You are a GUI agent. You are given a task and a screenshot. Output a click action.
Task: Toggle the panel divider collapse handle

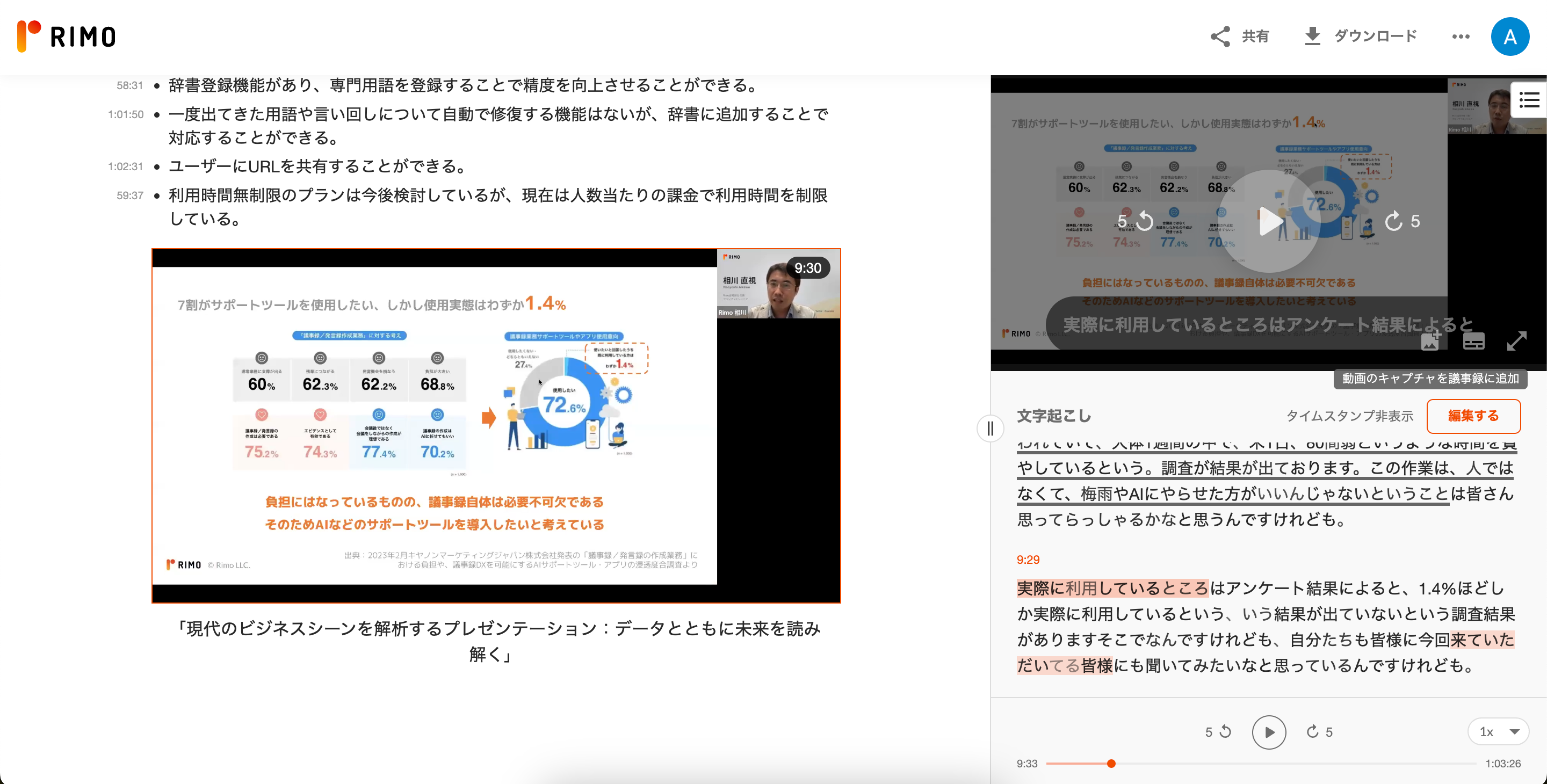[991, 429]
